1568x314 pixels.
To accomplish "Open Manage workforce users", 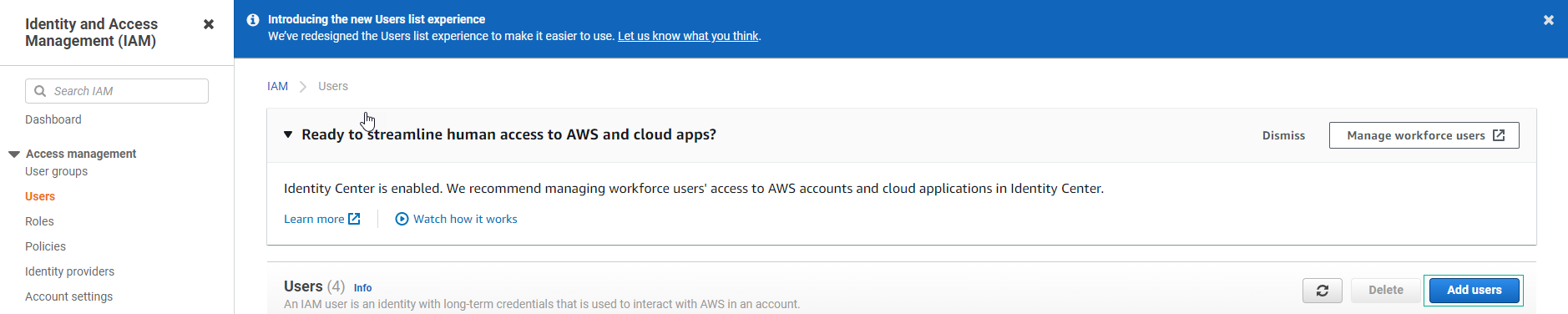I will click(1424, 135).
